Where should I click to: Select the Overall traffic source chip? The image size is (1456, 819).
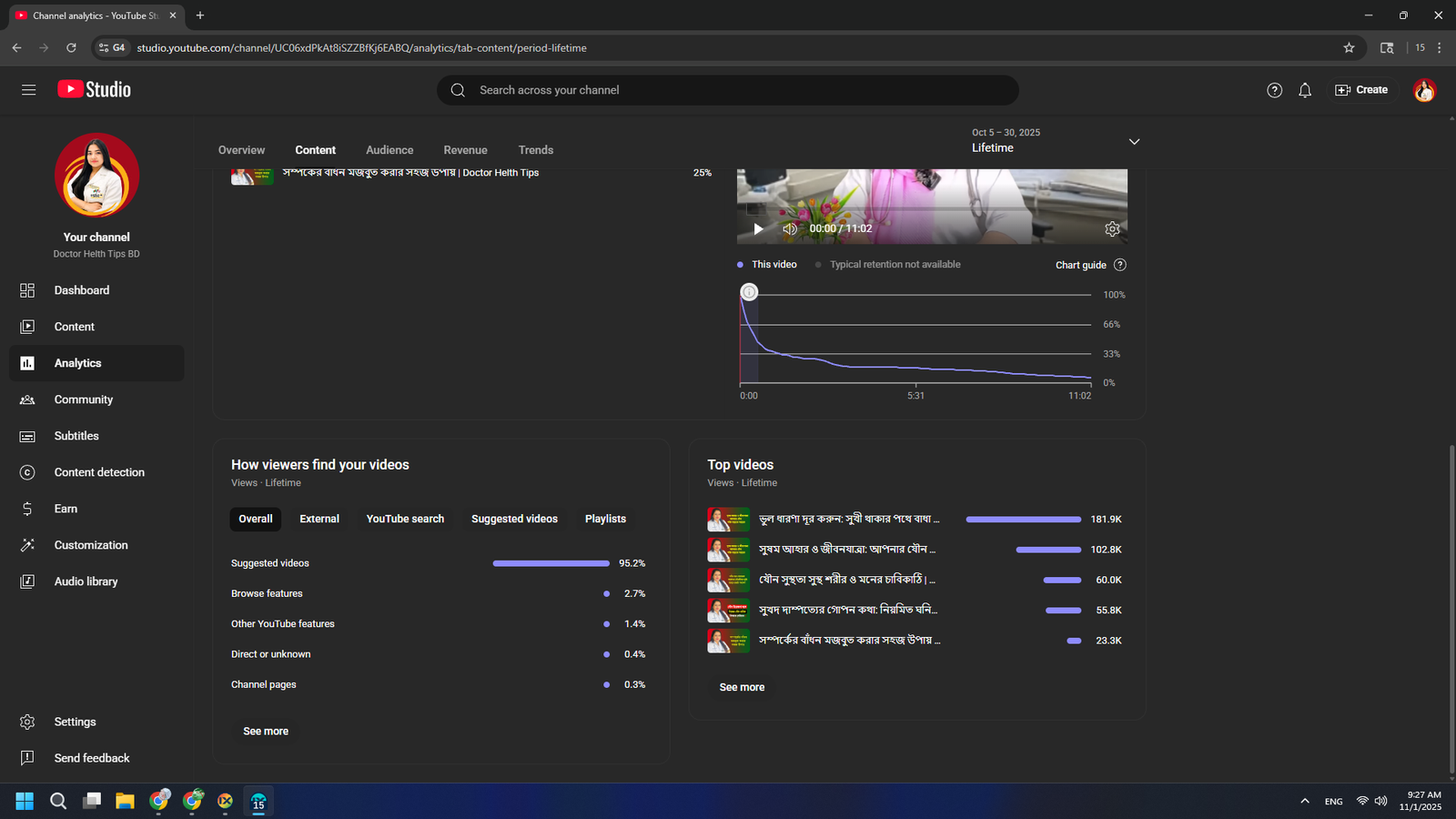(256, 519)
